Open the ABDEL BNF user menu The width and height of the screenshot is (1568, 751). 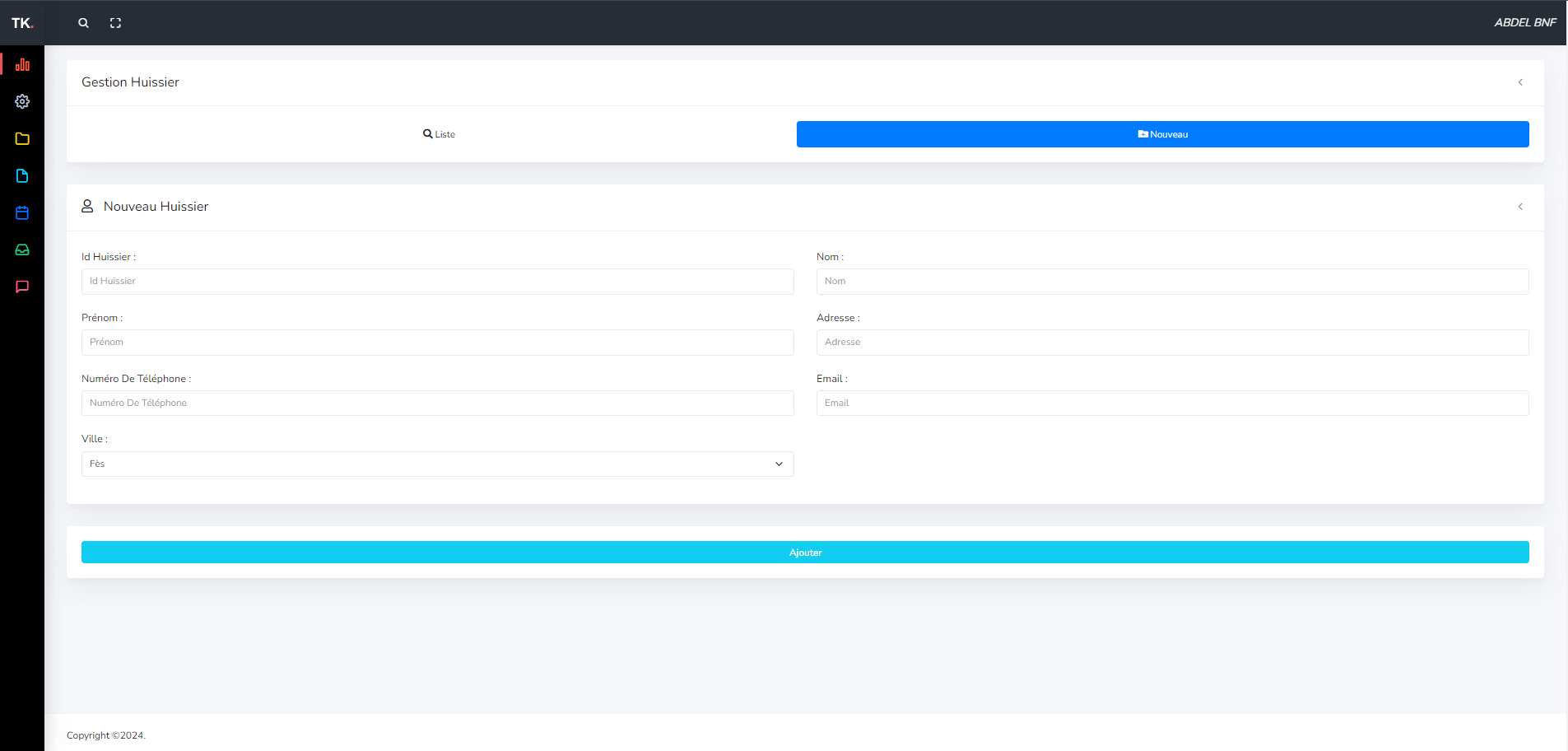tap(1524, 22)
